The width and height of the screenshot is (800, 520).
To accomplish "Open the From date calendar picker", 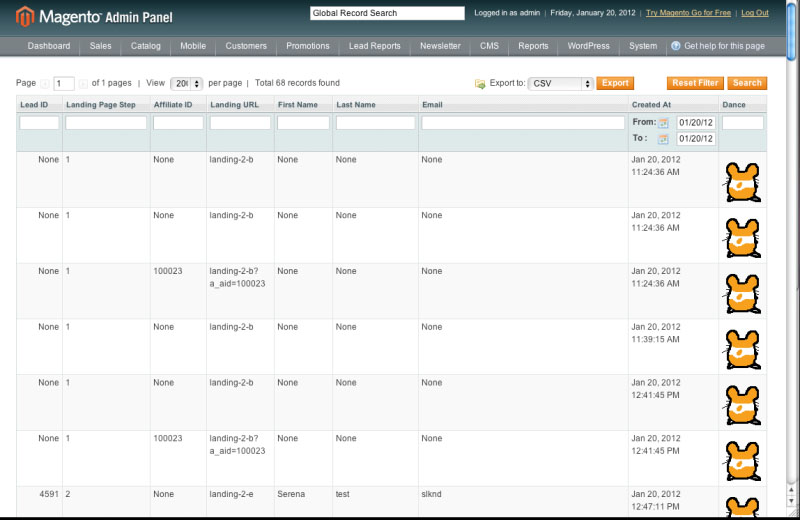I will 663,123.
